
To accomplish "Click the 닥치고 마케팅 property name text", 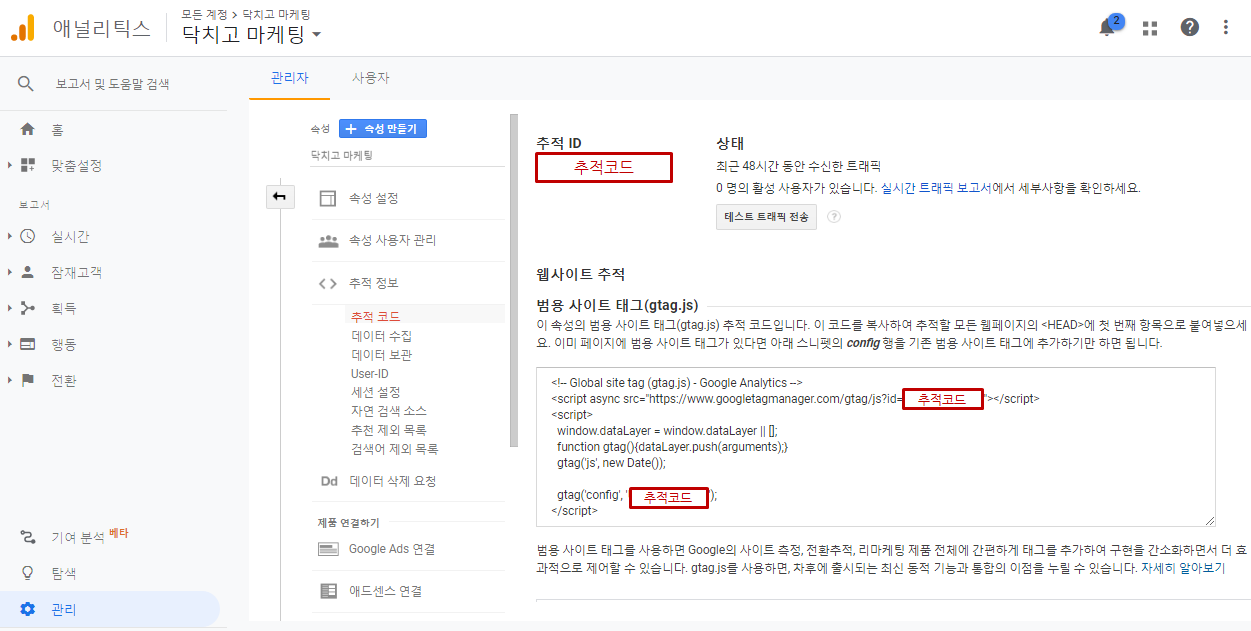I will [x=341, y=156].
